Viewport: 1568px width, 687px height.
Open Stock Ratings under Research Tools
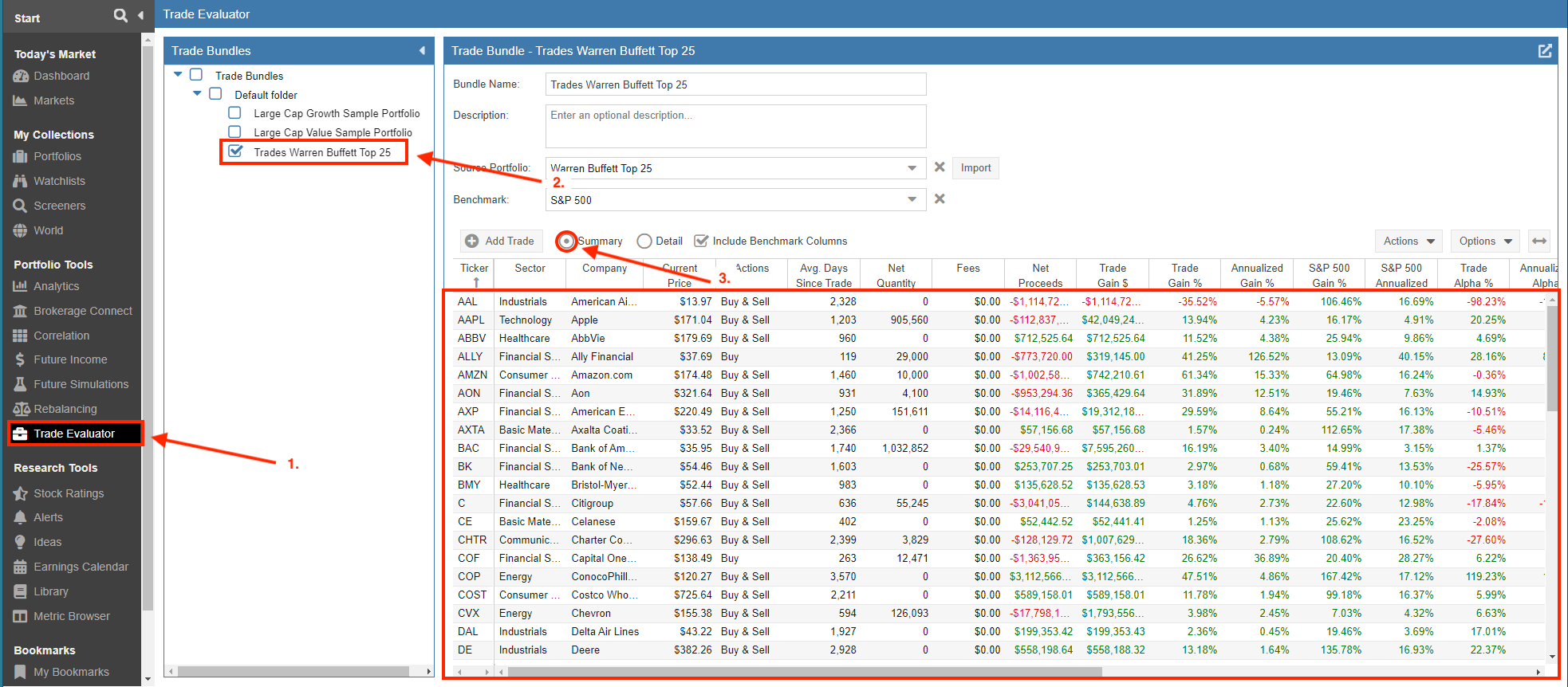pyautogui.click(x=69, y=493)
